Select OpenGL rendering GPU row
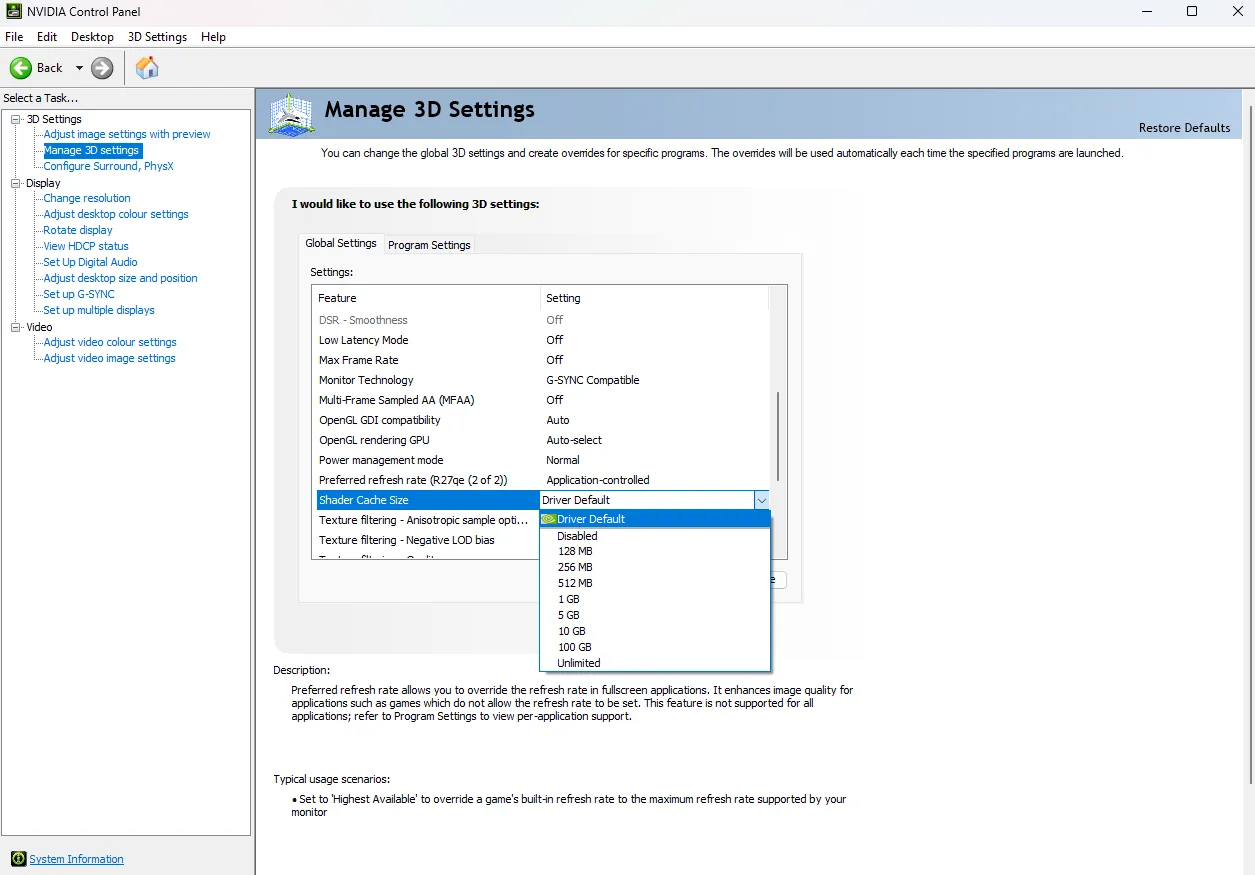This screenshot has width=1255, height=875. coord(541,440)
